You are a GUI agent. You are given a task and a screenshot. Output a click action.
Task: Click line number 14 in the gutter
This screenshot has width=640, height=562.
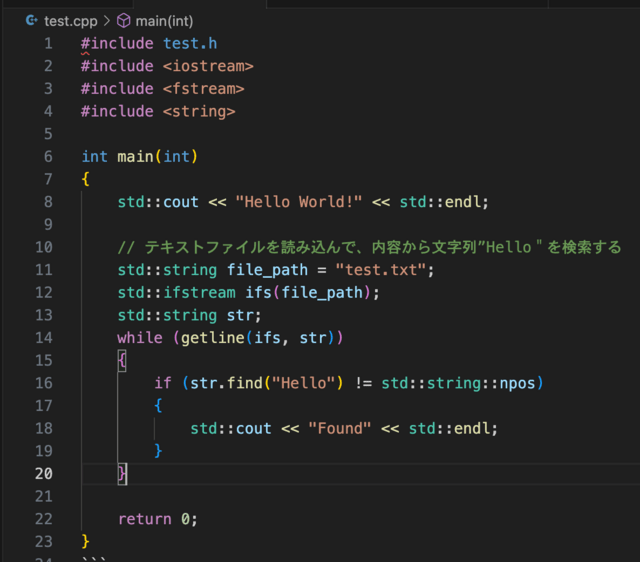point(44,338)
